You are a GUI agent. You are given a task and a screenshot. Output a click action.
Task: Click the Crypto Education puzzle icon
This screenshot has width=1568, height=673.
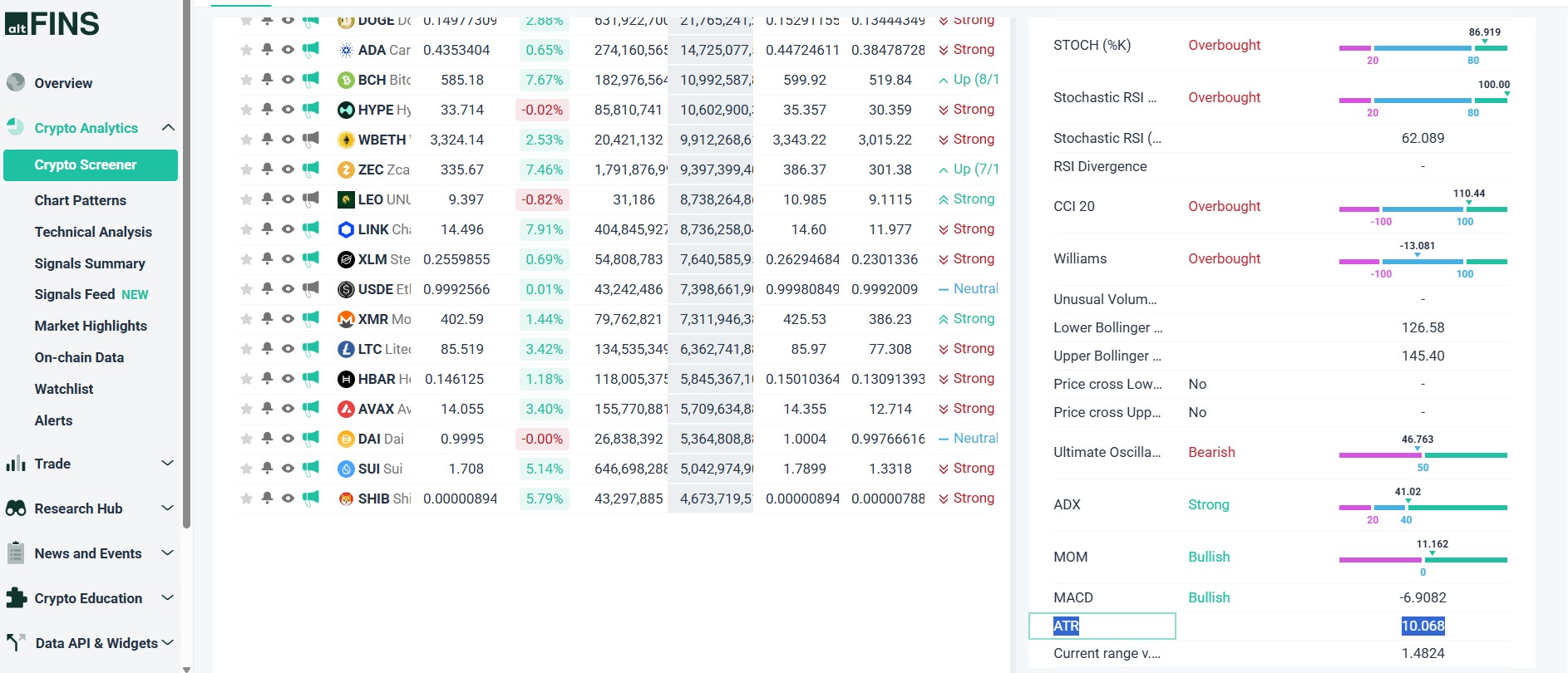click(x=16, y=597)
